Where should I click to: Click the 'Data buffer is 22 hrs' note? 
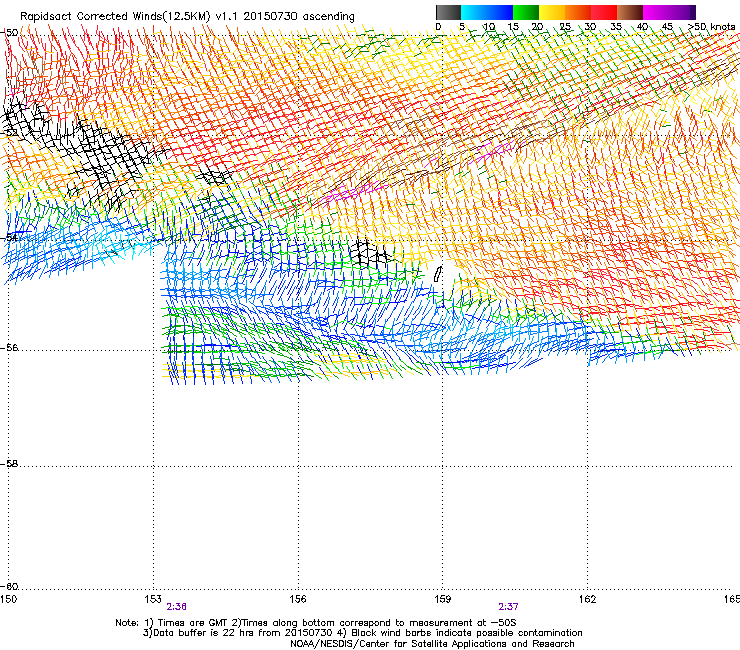362,633
